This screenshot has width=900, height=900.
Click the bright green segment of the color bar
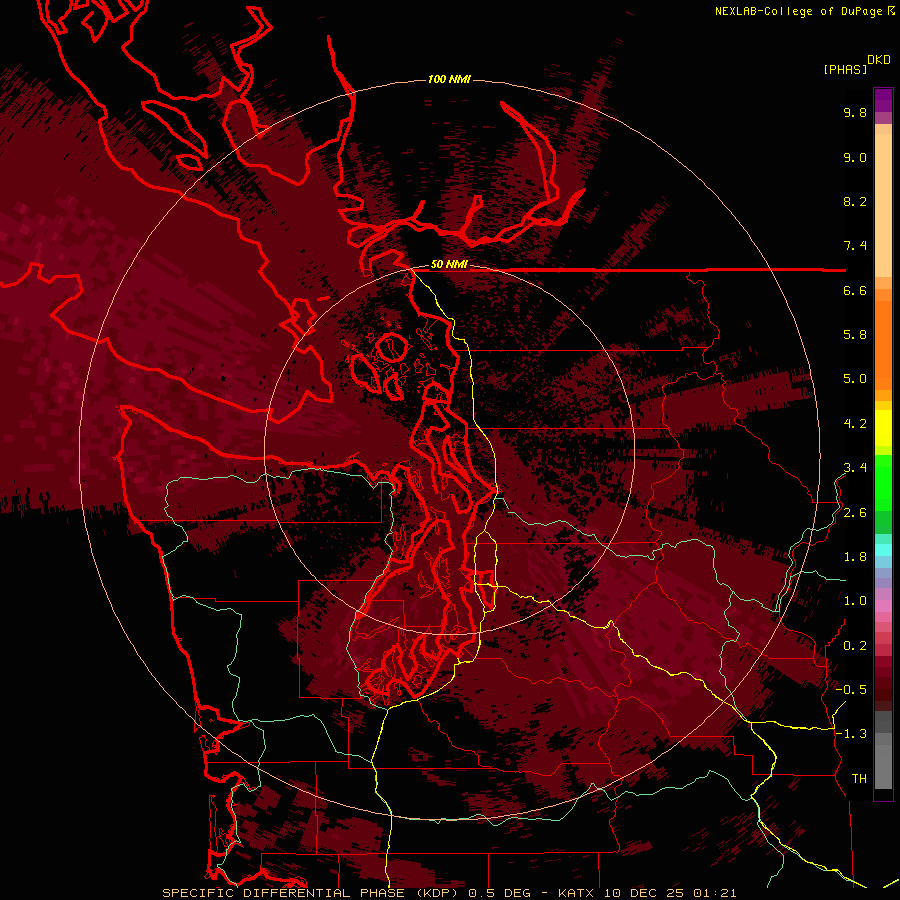883,482
